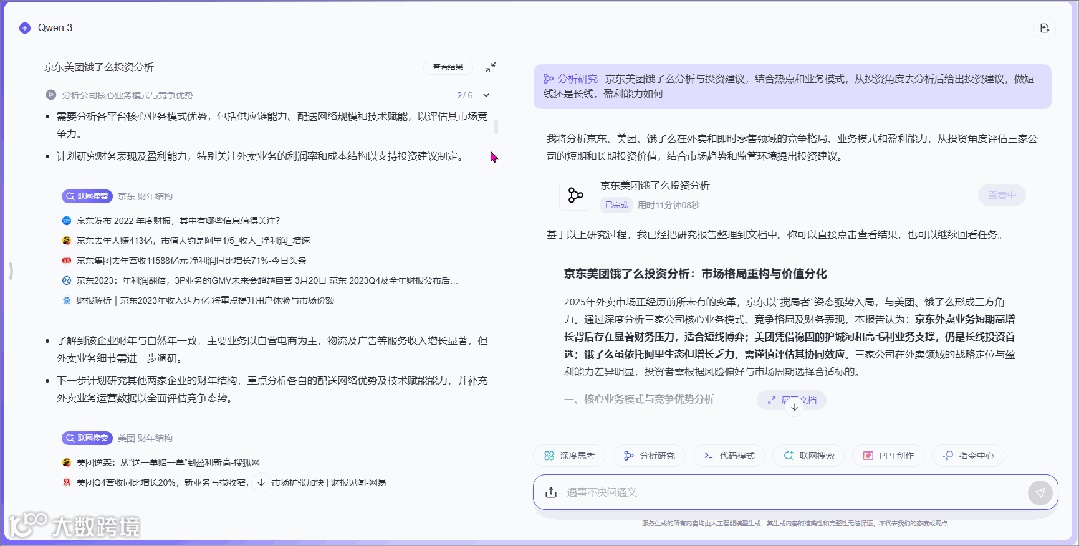Toggle the 联网搜索 mode chip
The height and width of the screenshot is (546, 1079).
[x=809, y=456]
